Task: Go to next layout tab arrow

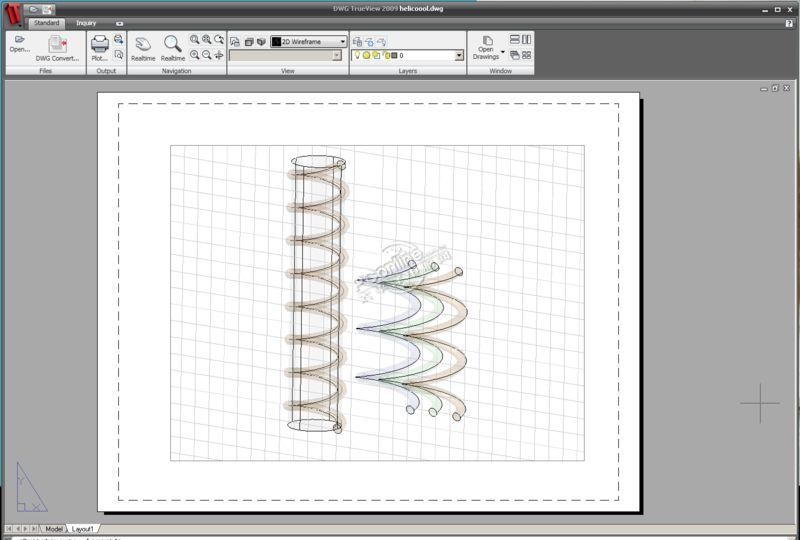Action: tap(26, 529)
